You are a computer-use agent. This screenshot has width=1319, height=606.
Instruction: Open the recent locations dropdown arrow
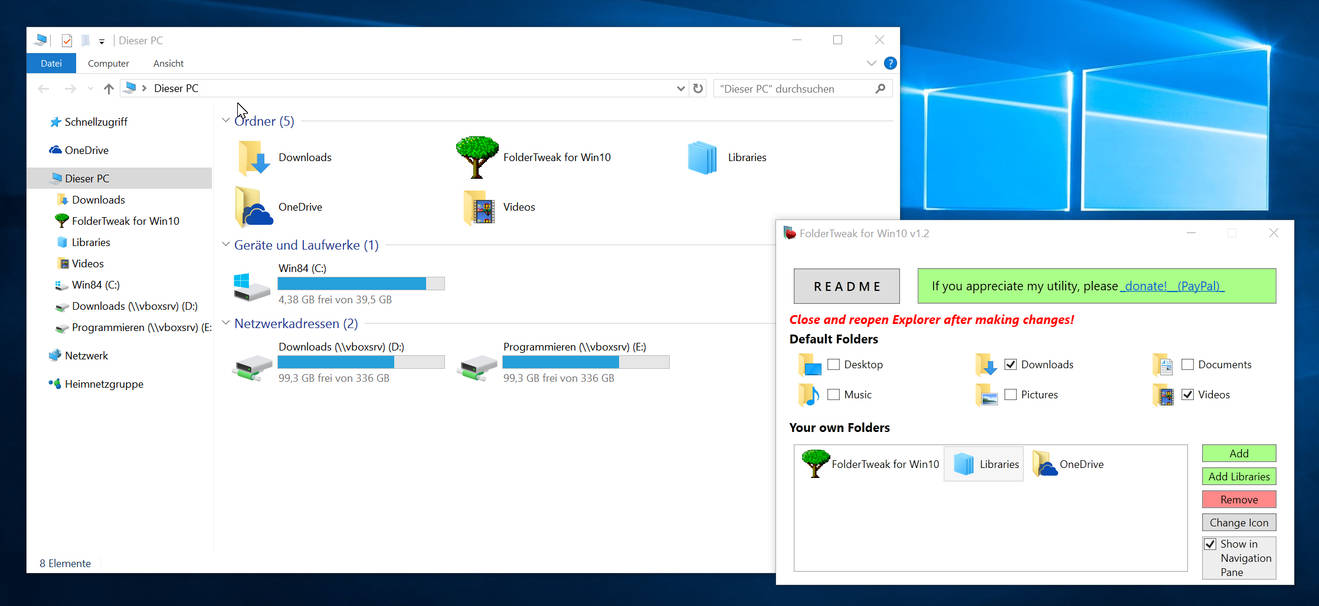tap(91, 89)
